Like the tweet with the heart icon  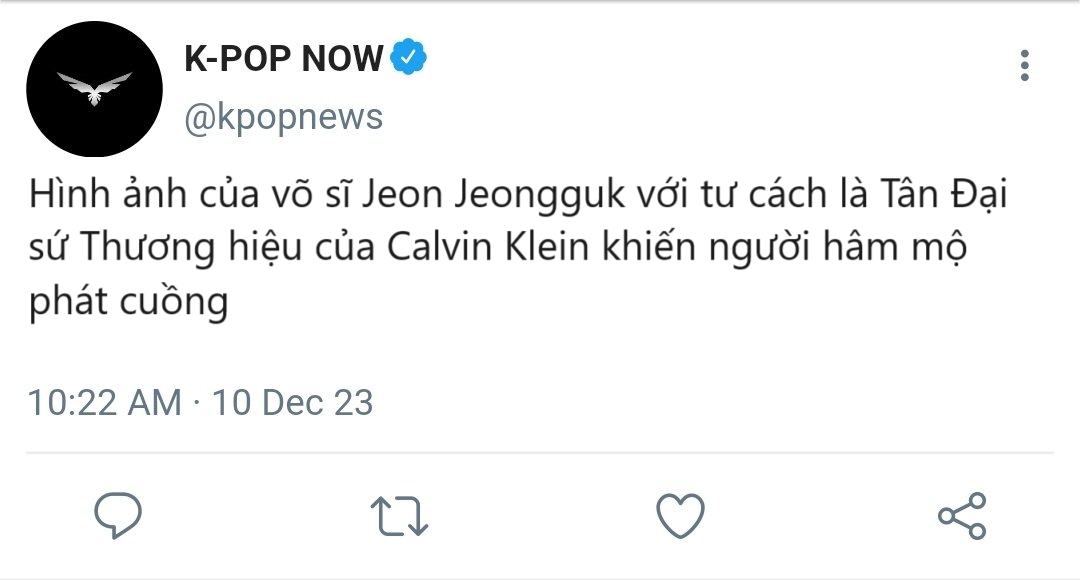coord(681,515)
